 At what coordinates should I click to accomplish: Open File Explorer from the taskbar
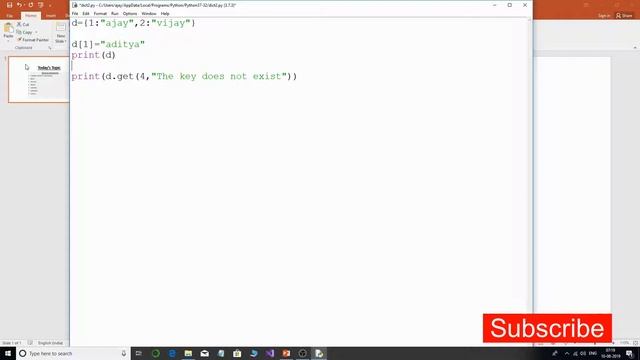click(188, 353)
